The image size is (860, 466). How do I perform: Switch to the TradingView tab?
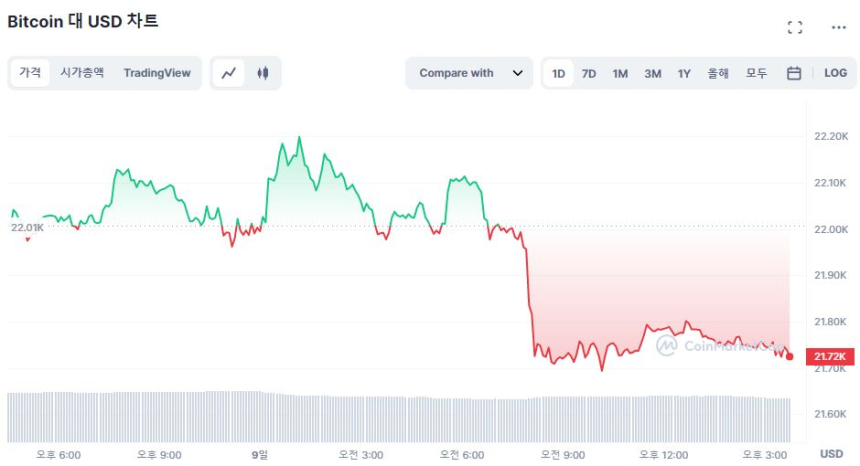[157, 73]
